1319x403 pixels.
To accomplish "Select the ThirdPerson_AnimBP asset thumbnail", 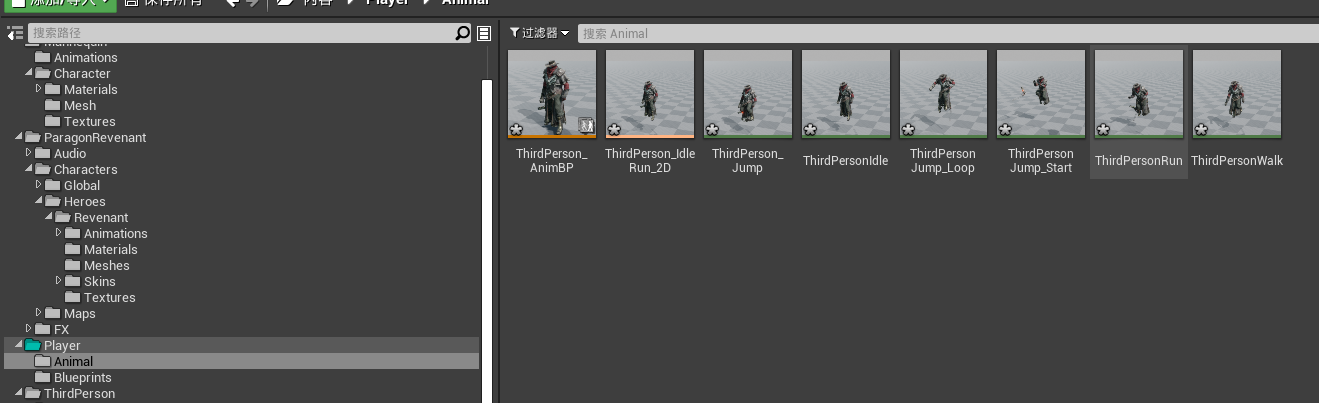I will (552, 94).
